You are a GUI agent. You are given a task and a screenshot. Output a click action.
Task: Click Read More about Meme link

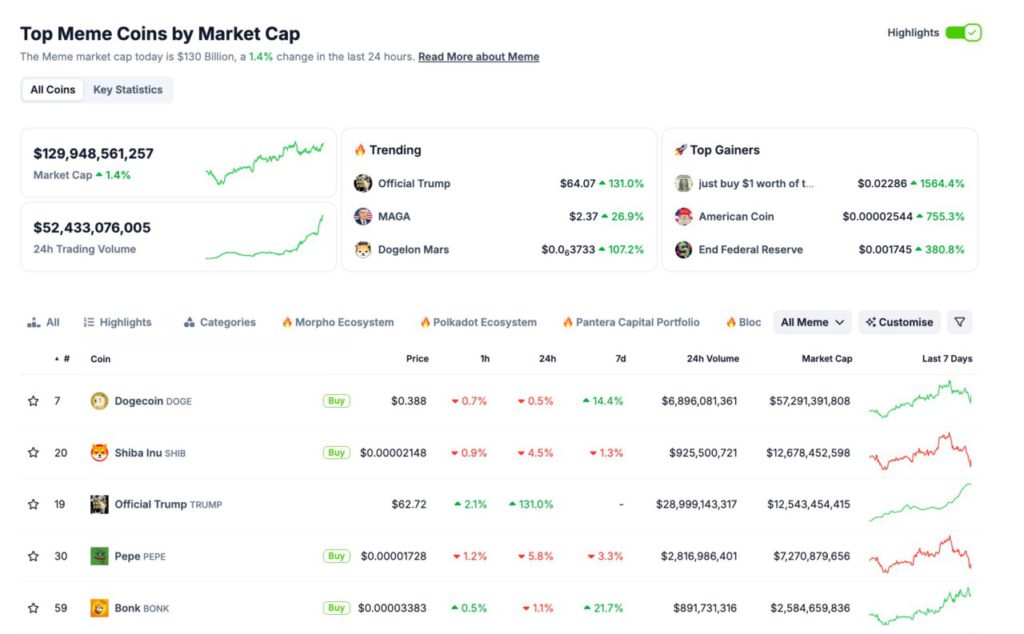coord(478,57)
